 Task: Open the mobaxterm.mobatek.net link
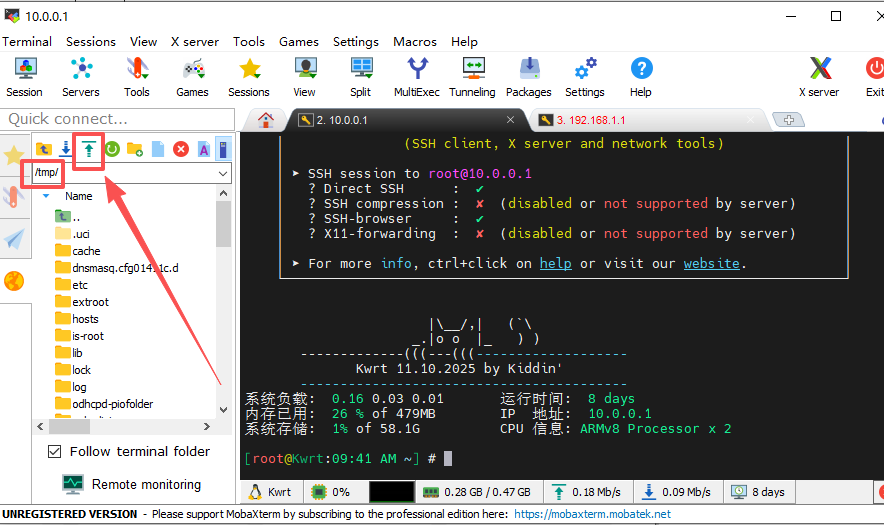[593, 514]
